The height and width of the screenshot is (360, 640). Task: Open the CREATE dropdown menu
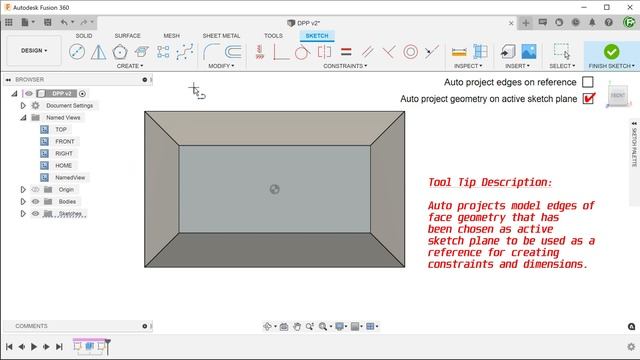(x=130, y=66)
